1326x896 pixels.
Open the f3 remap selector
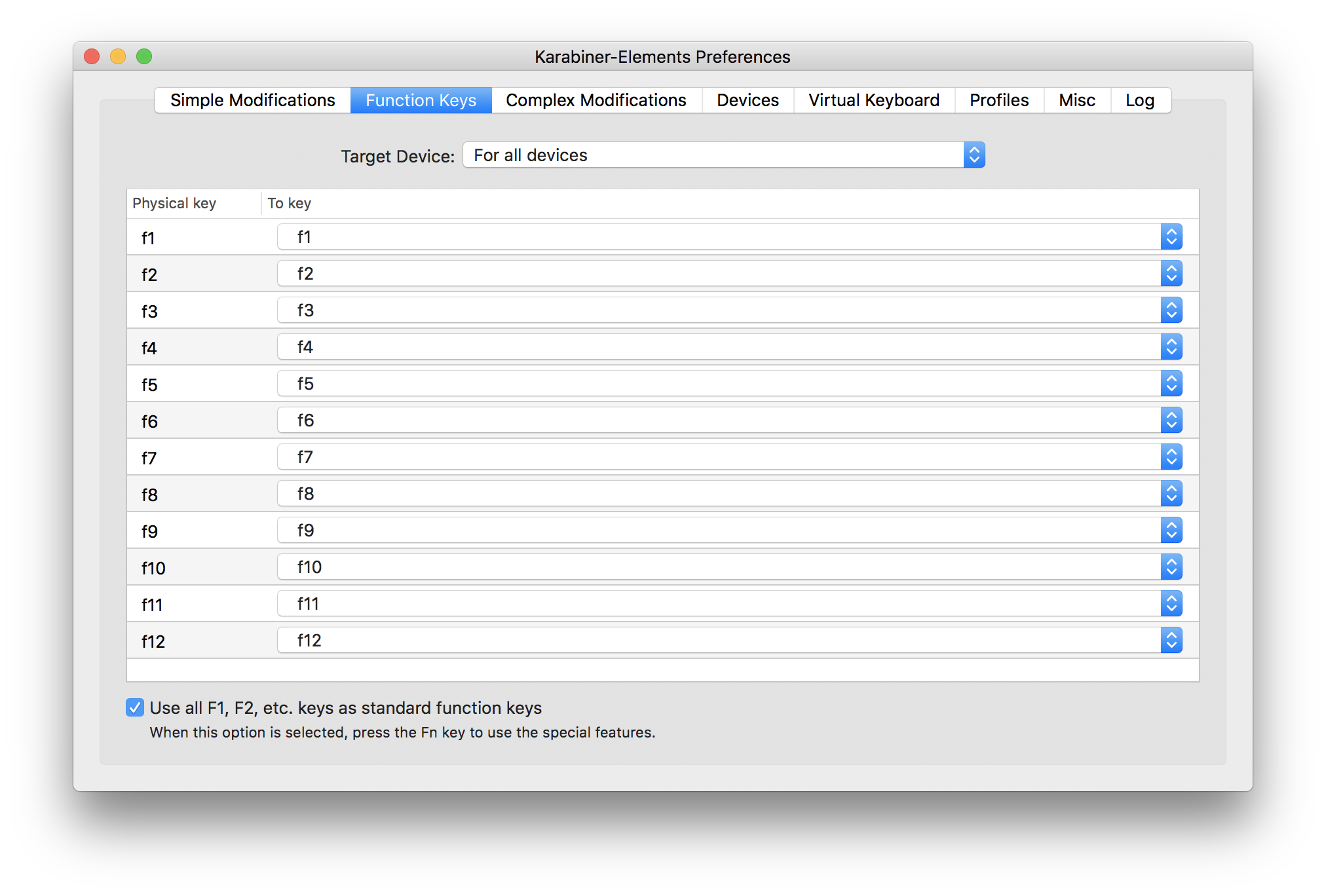point(1171,310)
